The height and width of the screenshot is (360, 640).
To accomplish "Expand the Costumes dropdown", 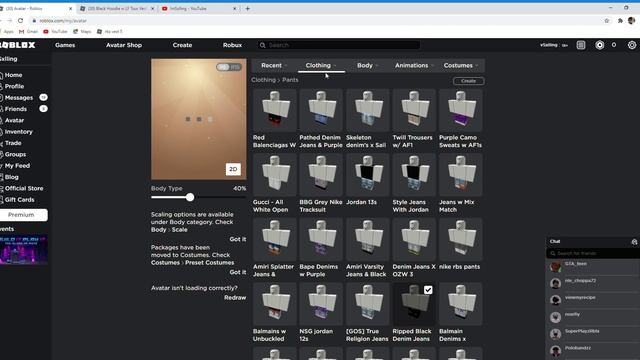I will (x=460, y=65).
